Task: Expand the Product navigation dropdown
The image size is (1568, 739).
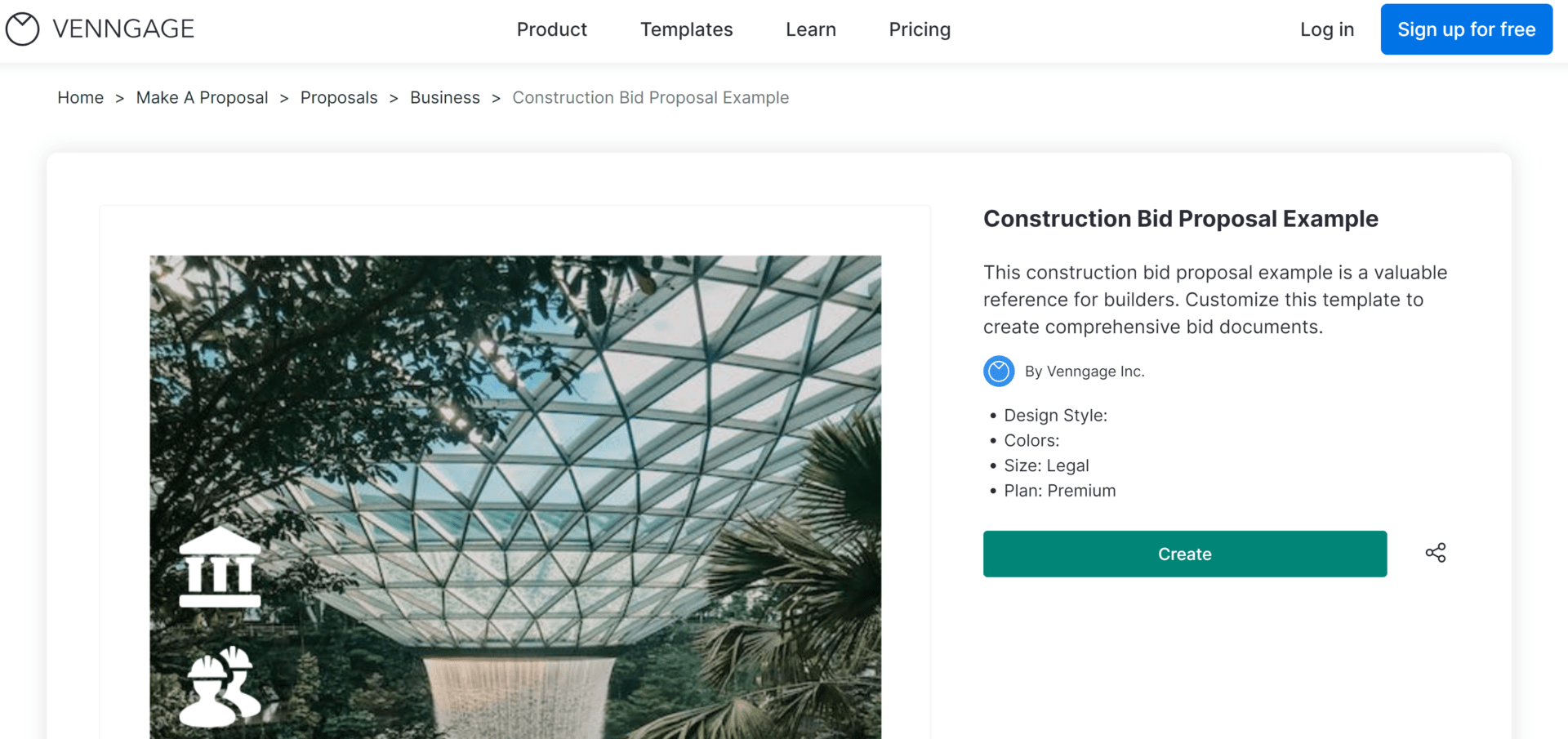Action: (551, 29)
